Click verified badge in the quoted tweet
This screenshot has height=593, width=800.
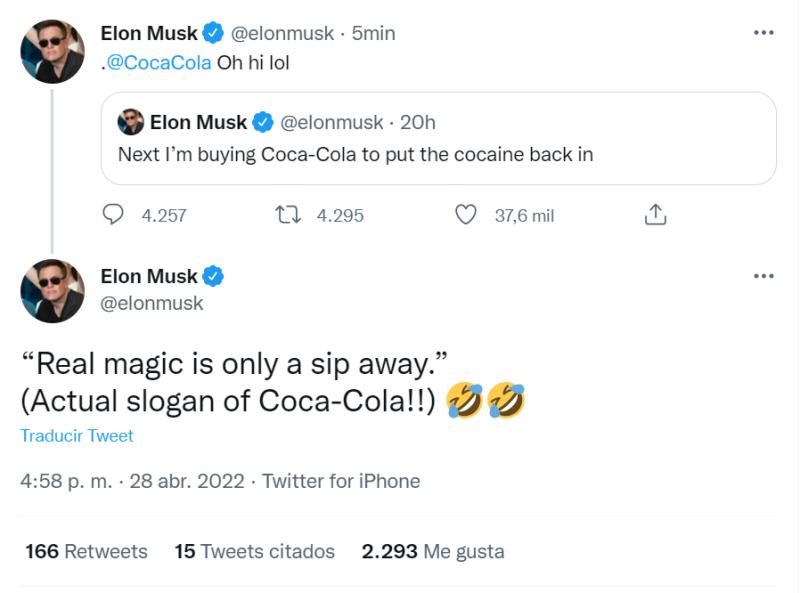point(263,123)
